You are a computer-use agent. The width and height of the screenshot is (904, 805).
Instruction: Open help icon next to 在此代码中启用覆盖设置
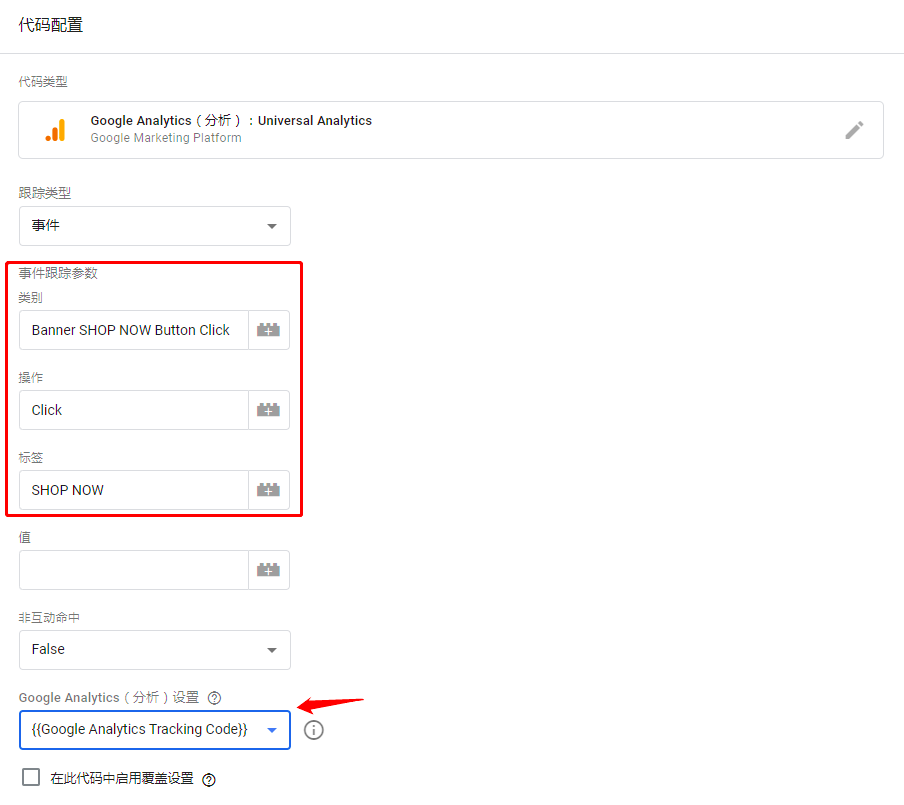[209, 780]
